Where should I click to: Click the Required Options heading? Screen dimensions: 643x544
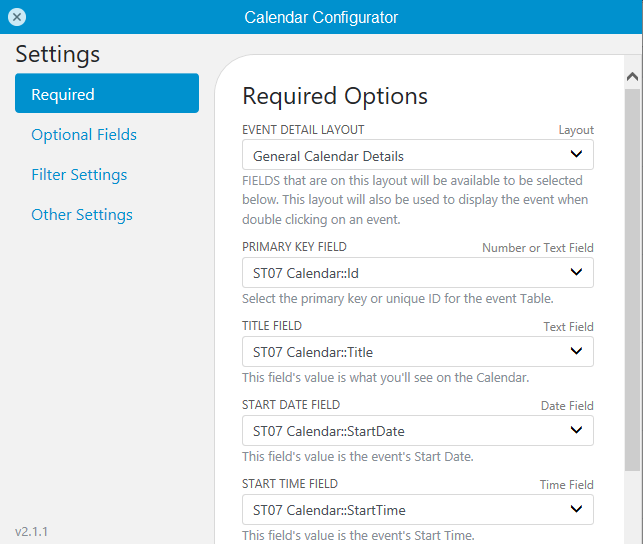pyautogui.click(x=335, y=97)
